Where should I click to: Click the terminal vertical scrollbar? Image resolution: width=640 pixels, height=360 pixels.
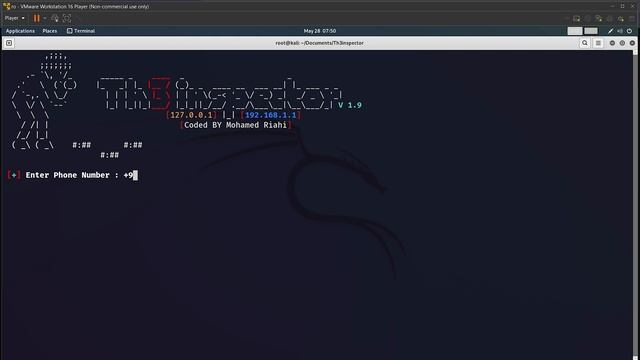pos(635,204)
